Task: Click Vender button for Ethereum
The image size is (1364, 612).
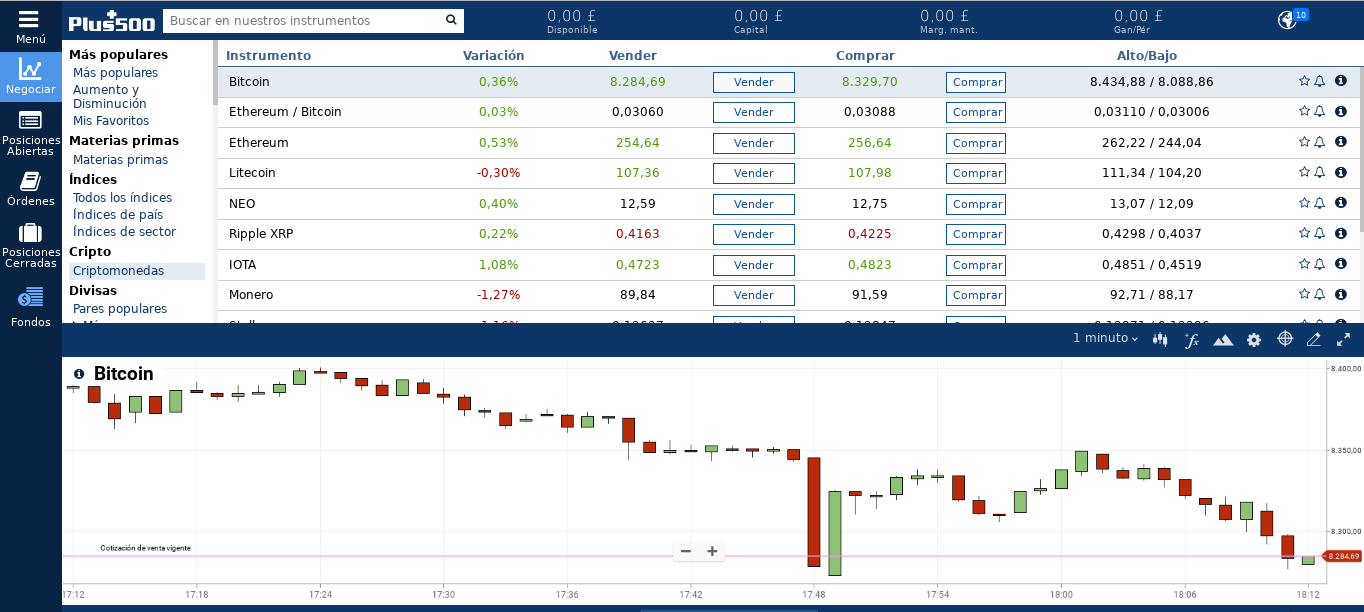Action: click(x=754, y=143)
